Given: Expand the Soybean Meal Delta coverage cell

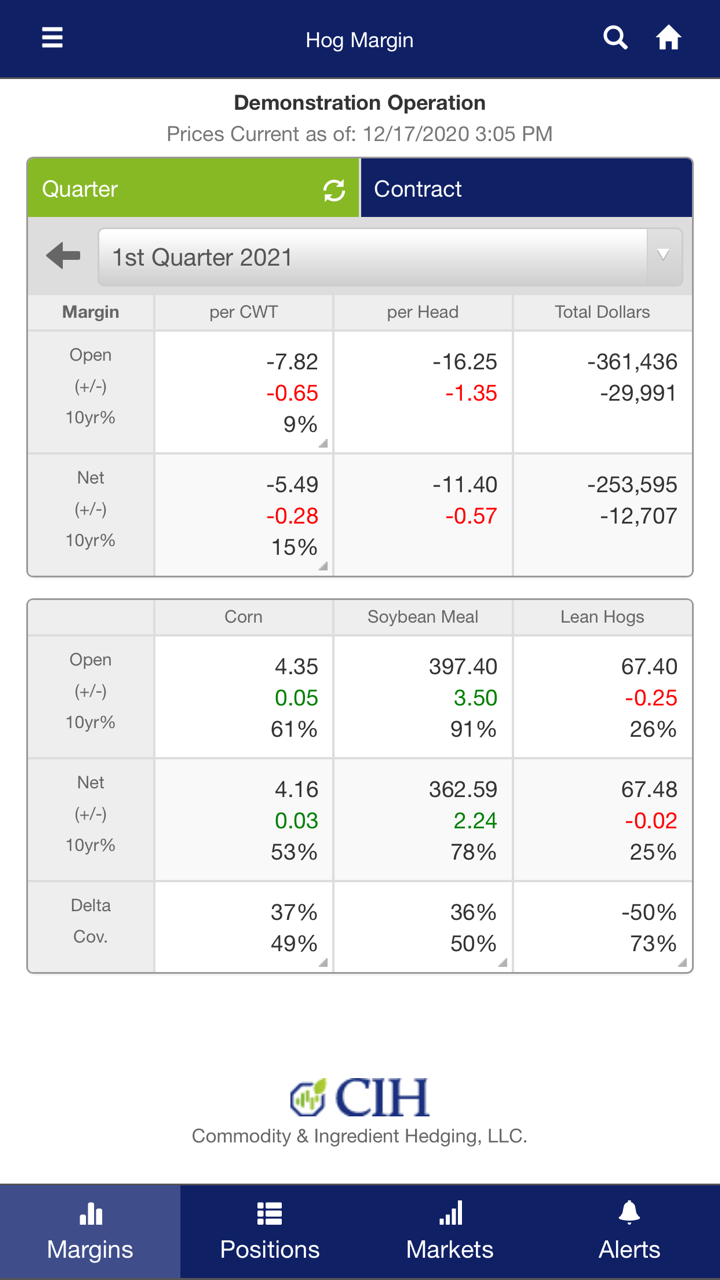Looking at the screenshot, I should [x=423, y=927].
